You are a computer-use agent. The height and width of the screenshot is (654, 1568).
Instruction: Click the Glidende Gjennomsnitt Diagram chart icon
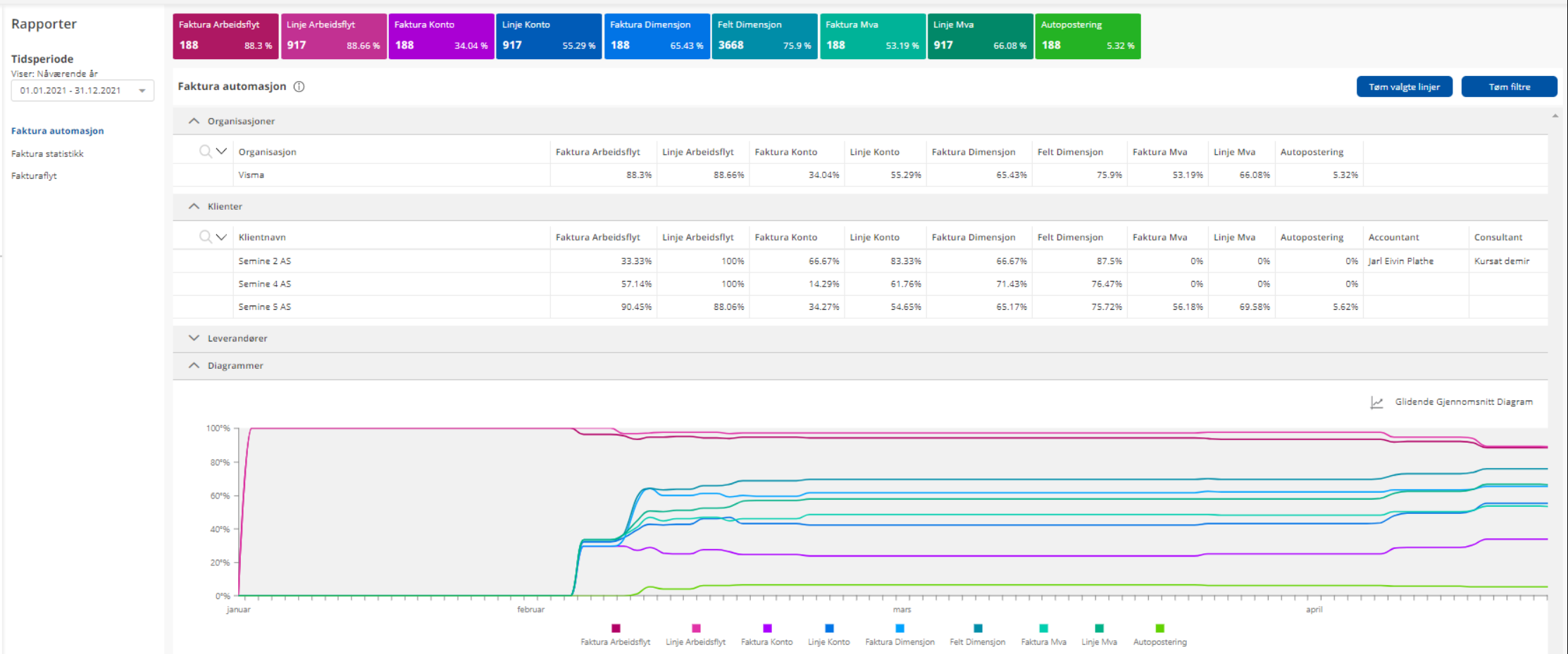click(1376, 402)
